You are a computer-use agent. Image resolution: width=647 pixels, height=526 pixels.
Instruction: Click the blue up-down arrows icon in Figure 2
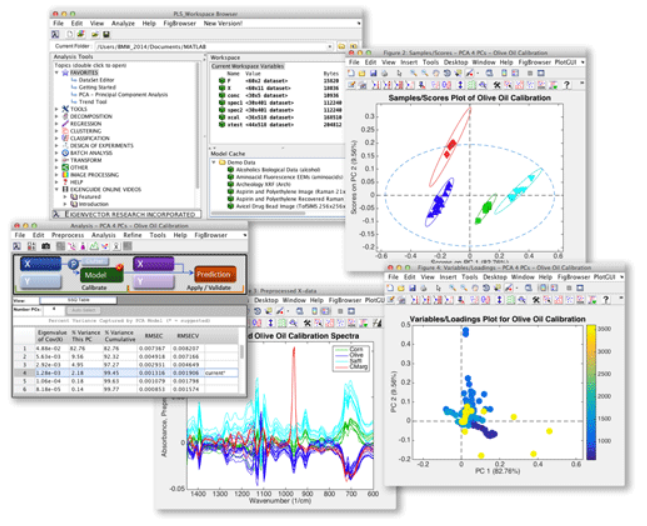point(460,85)
